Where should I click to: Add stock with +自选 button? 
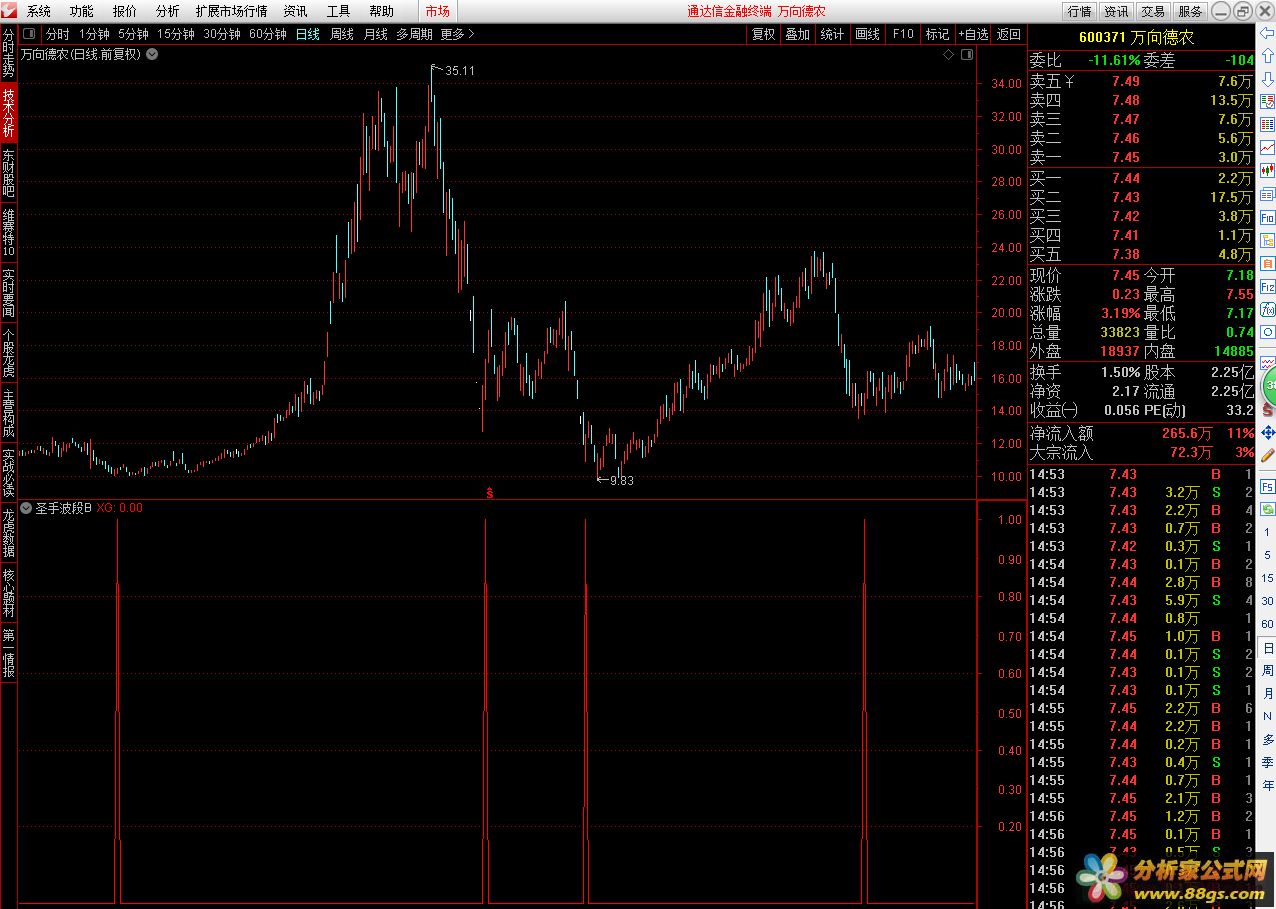pos(973,34)
